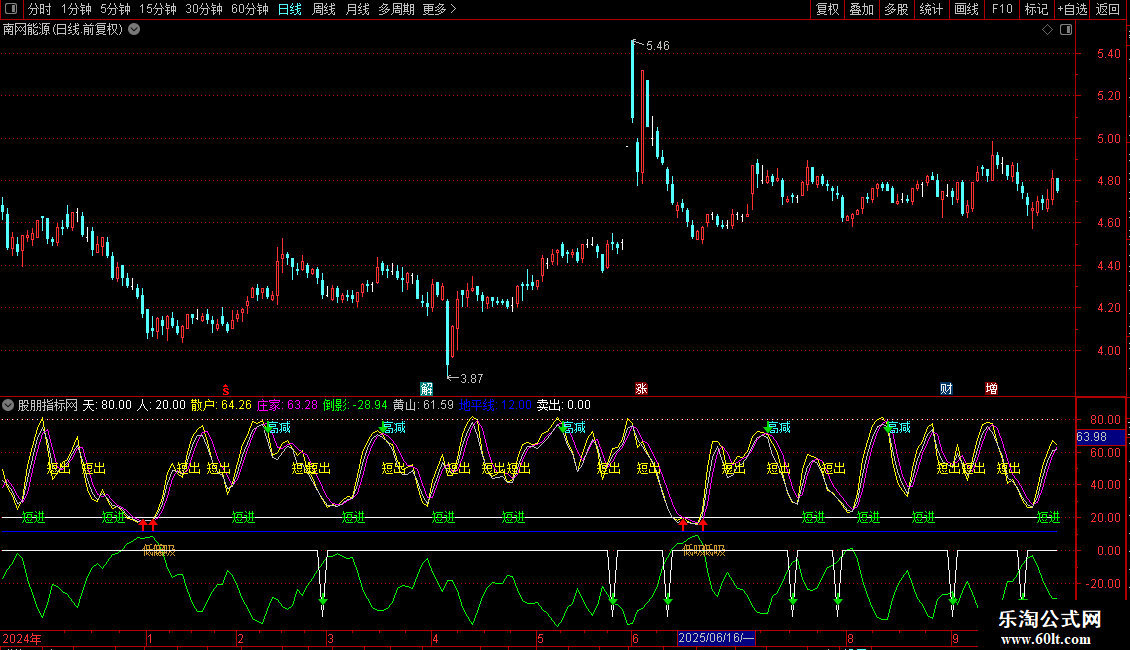Click the 63.98 indicator value tag

click(1091, 437)
